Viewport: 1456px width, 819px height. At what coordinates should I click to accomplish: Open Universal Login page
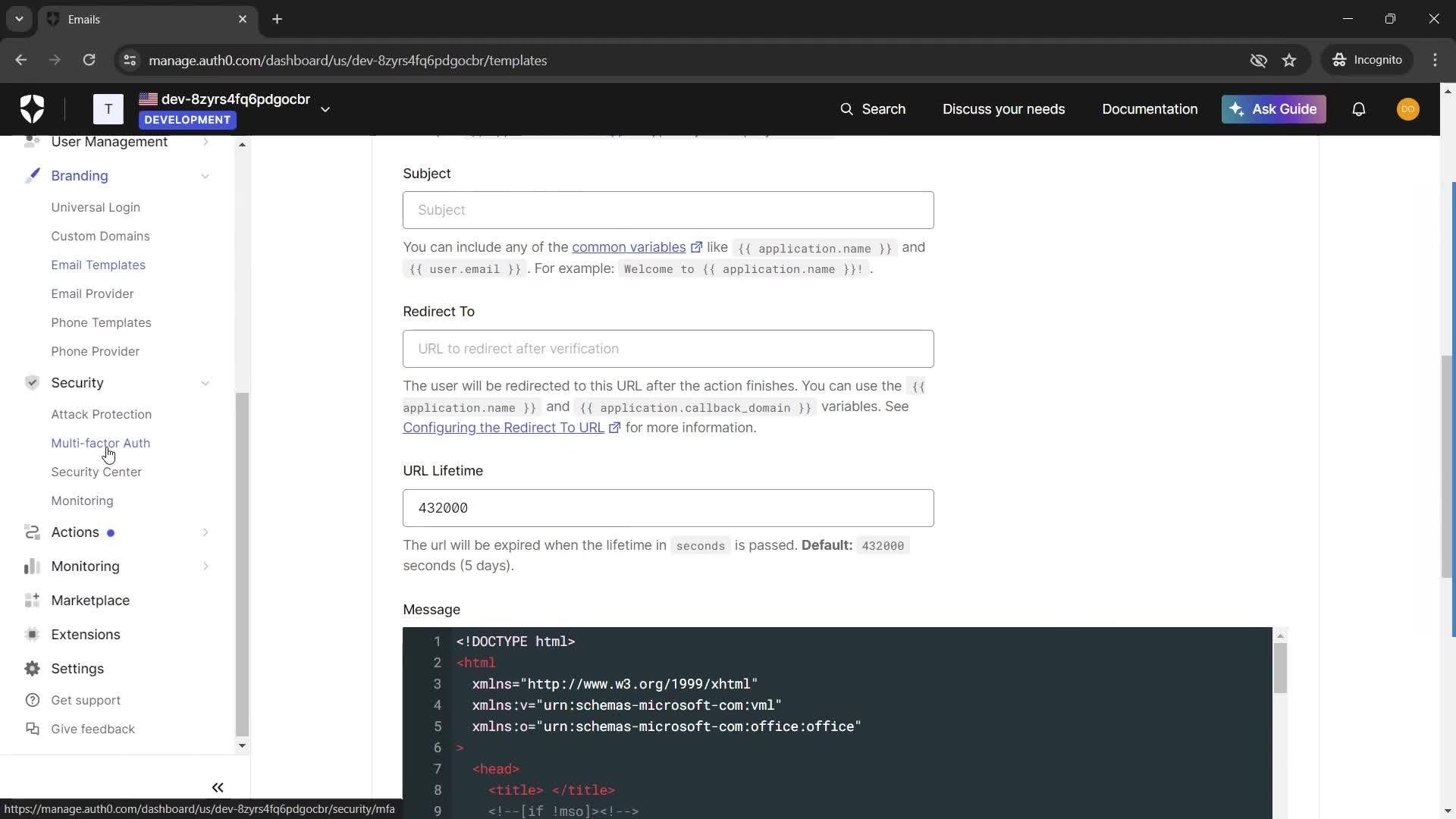point(96,207)
